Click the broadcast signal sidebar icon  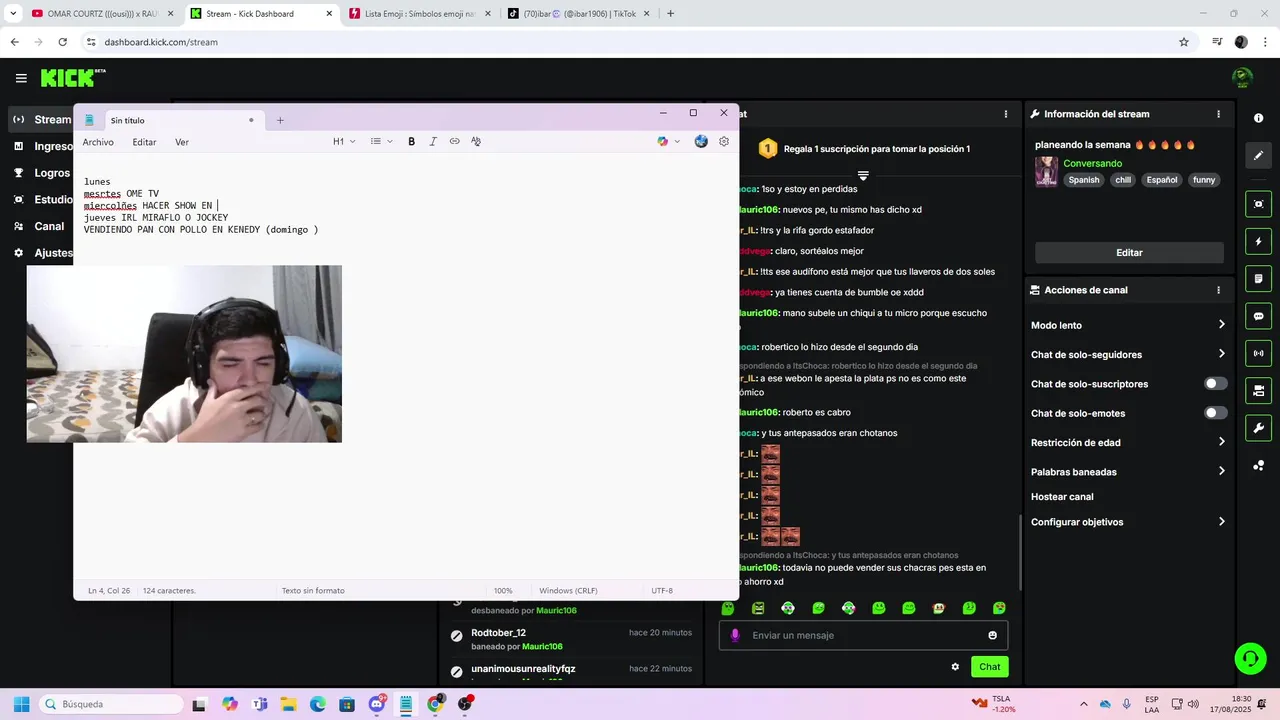[x=1258, y=353]
